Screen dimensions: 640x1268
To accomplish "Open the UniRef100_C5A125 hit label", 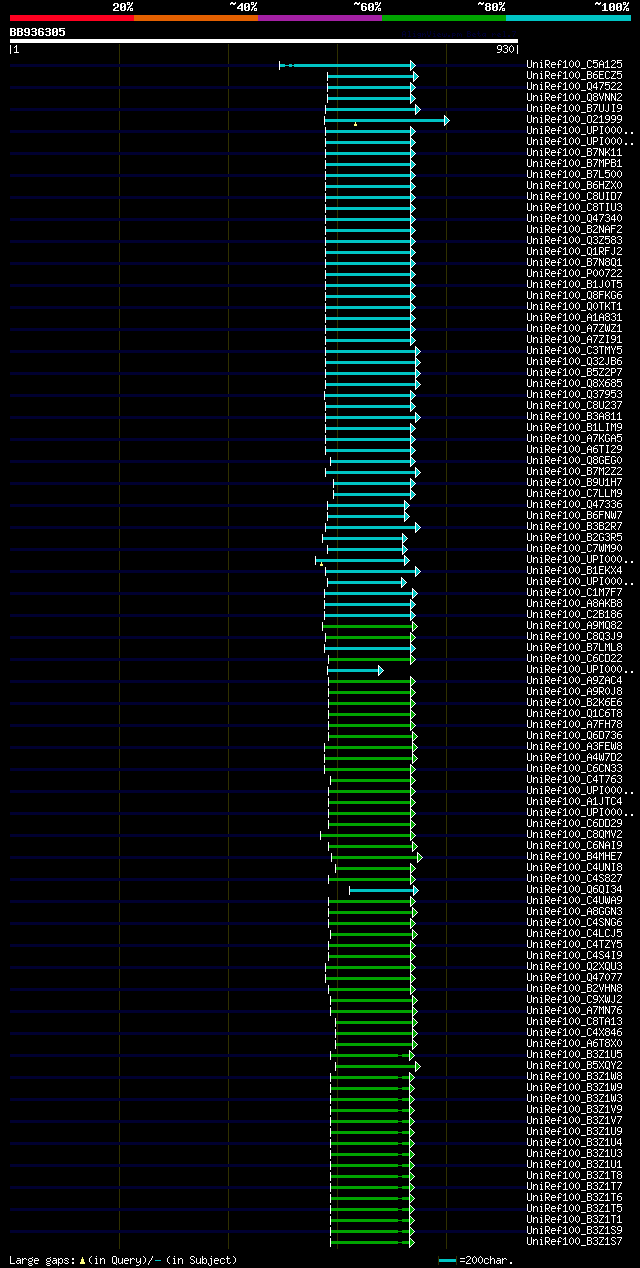I will coord(574,64).
